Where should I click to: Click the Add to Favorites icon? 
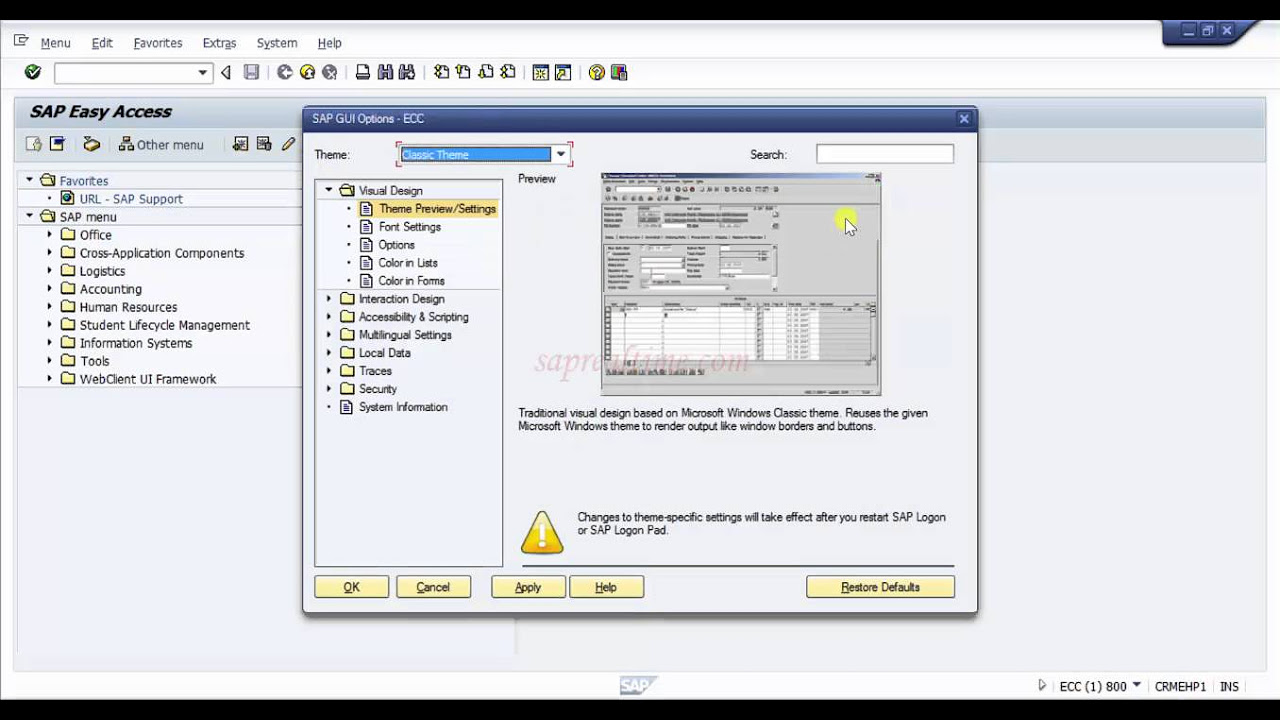[x=241, y=144]
